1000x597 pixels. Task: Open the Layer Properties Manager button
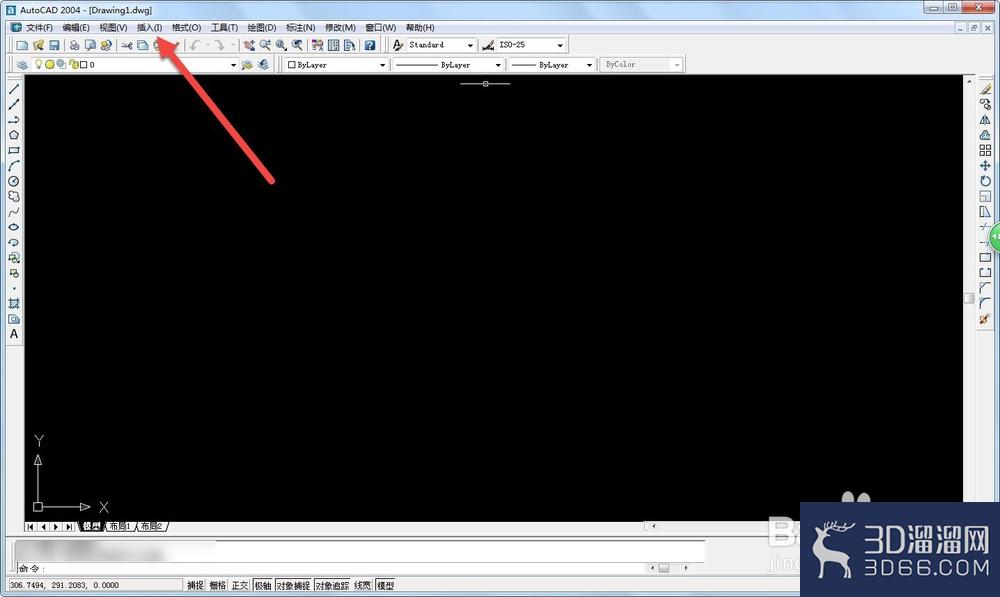click(x=22, y=65)
